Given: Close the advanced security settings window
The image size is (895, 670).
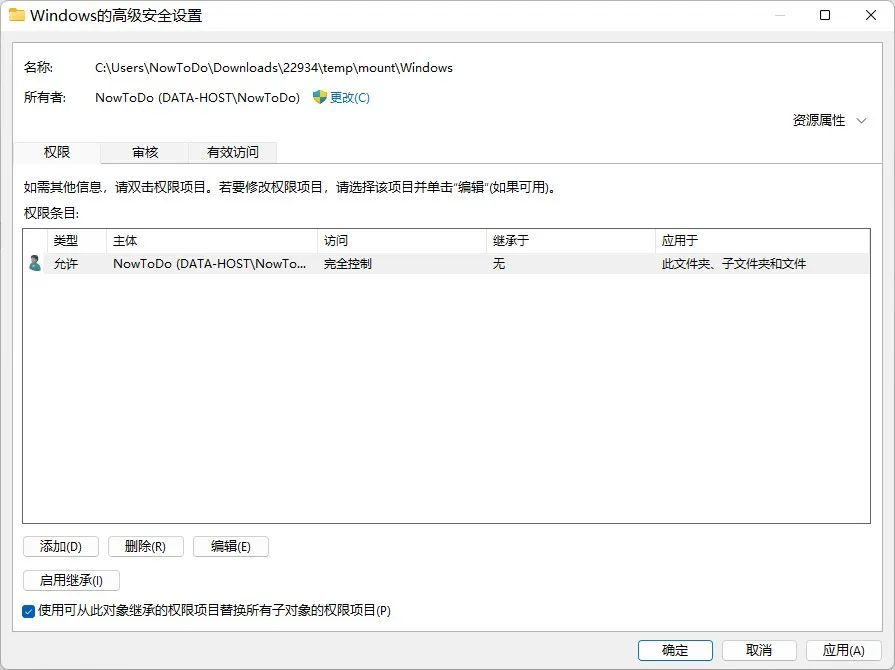Looking at the screenshot, I should 870,15.
